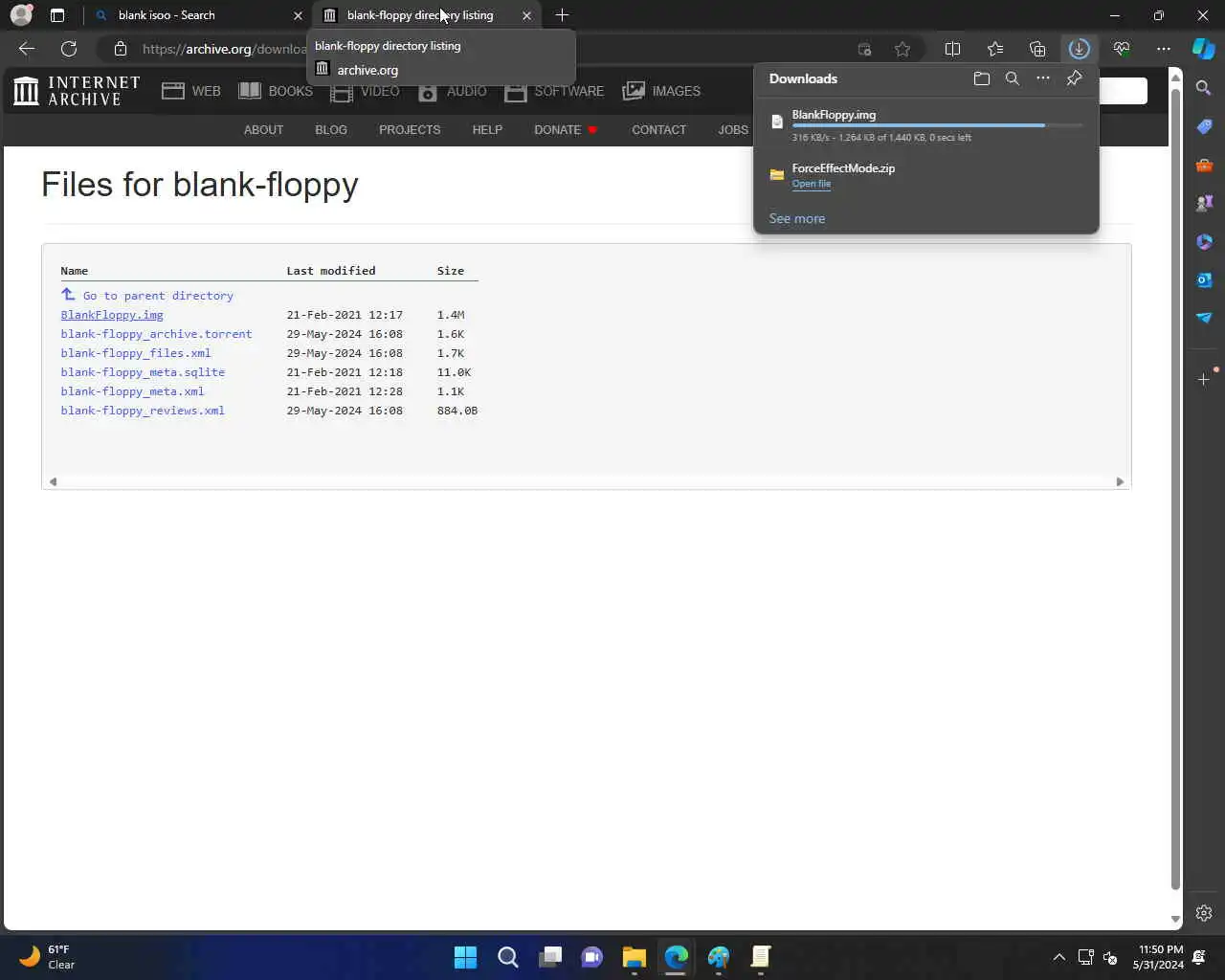Open File Explorer from taskbar

click(635, 957)
